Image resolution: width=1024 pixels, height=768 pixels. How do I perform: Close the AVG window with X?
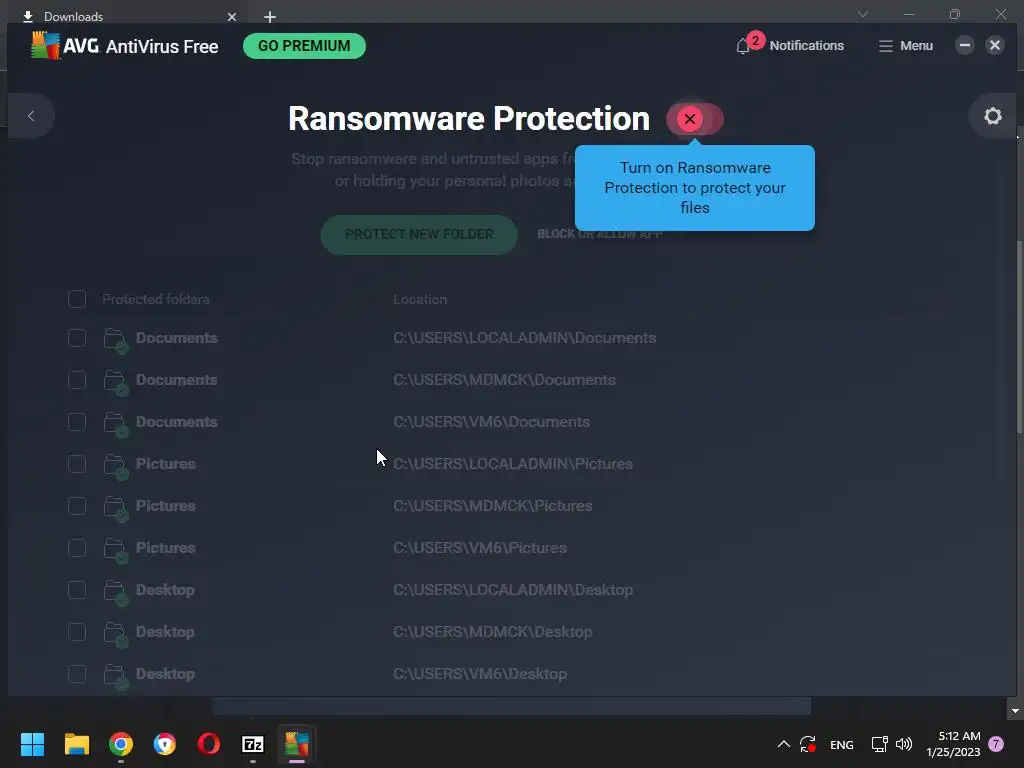click(995, 45)
